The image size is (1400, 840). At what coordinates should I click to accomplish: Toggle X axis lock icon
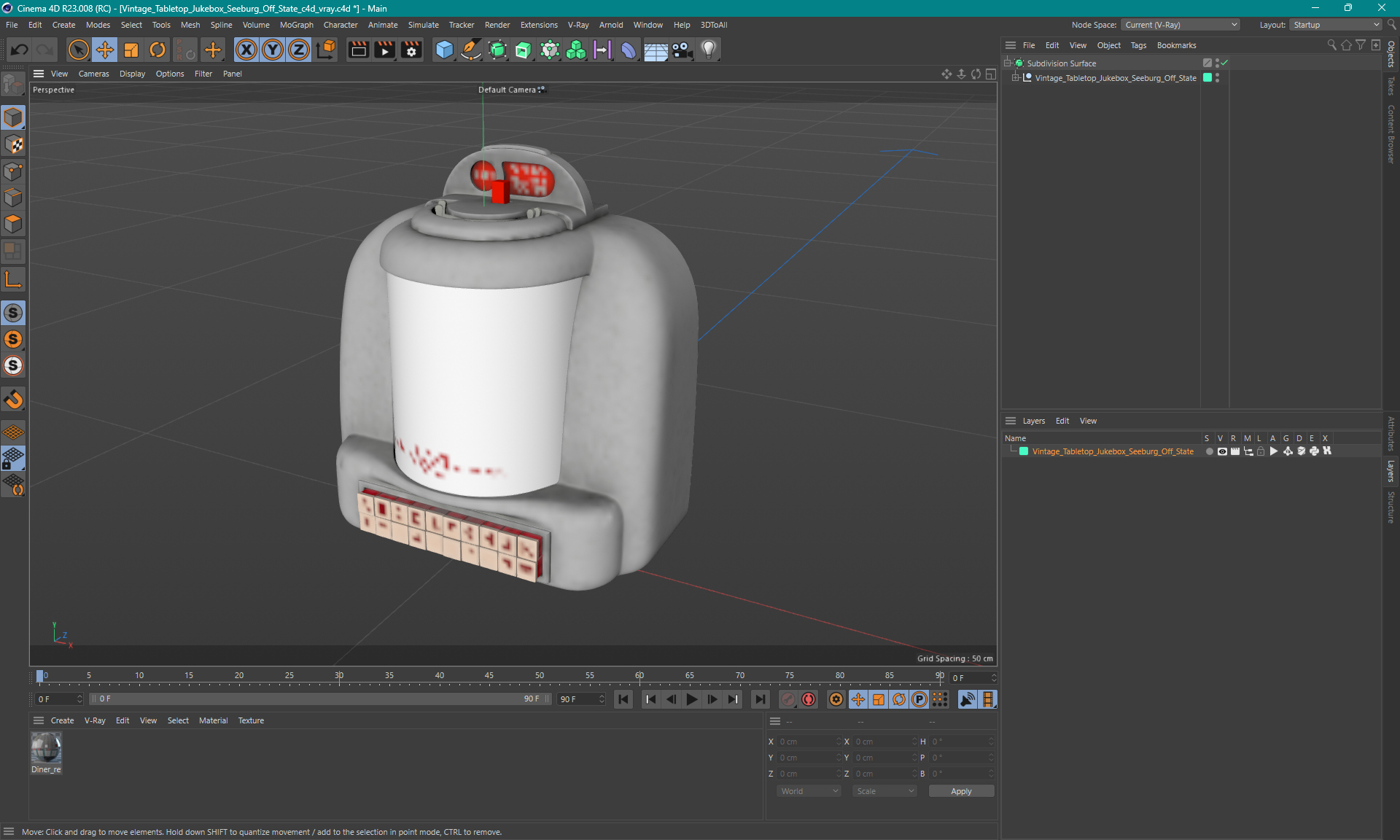point(246,50)
